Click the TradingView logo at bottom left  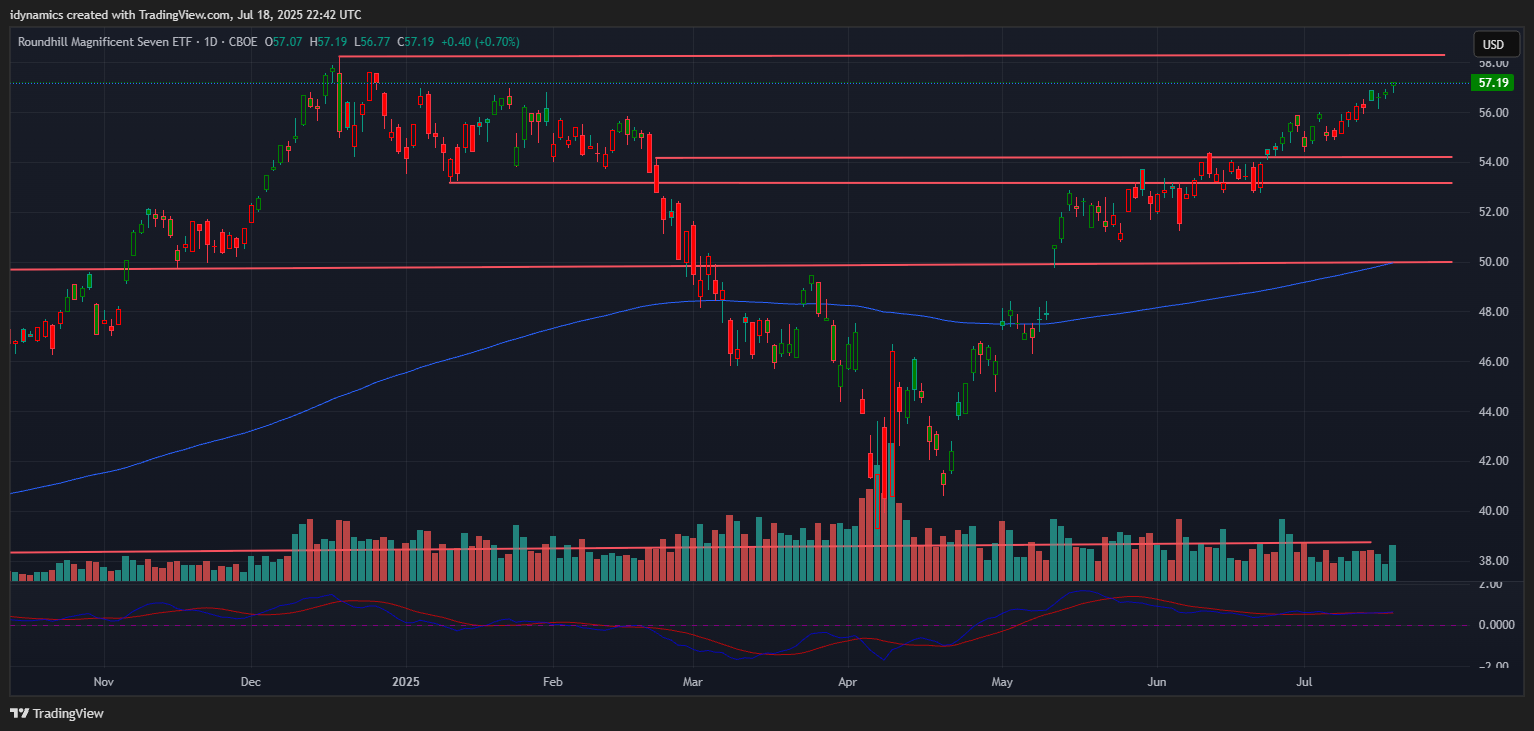(x=57, y=713)
